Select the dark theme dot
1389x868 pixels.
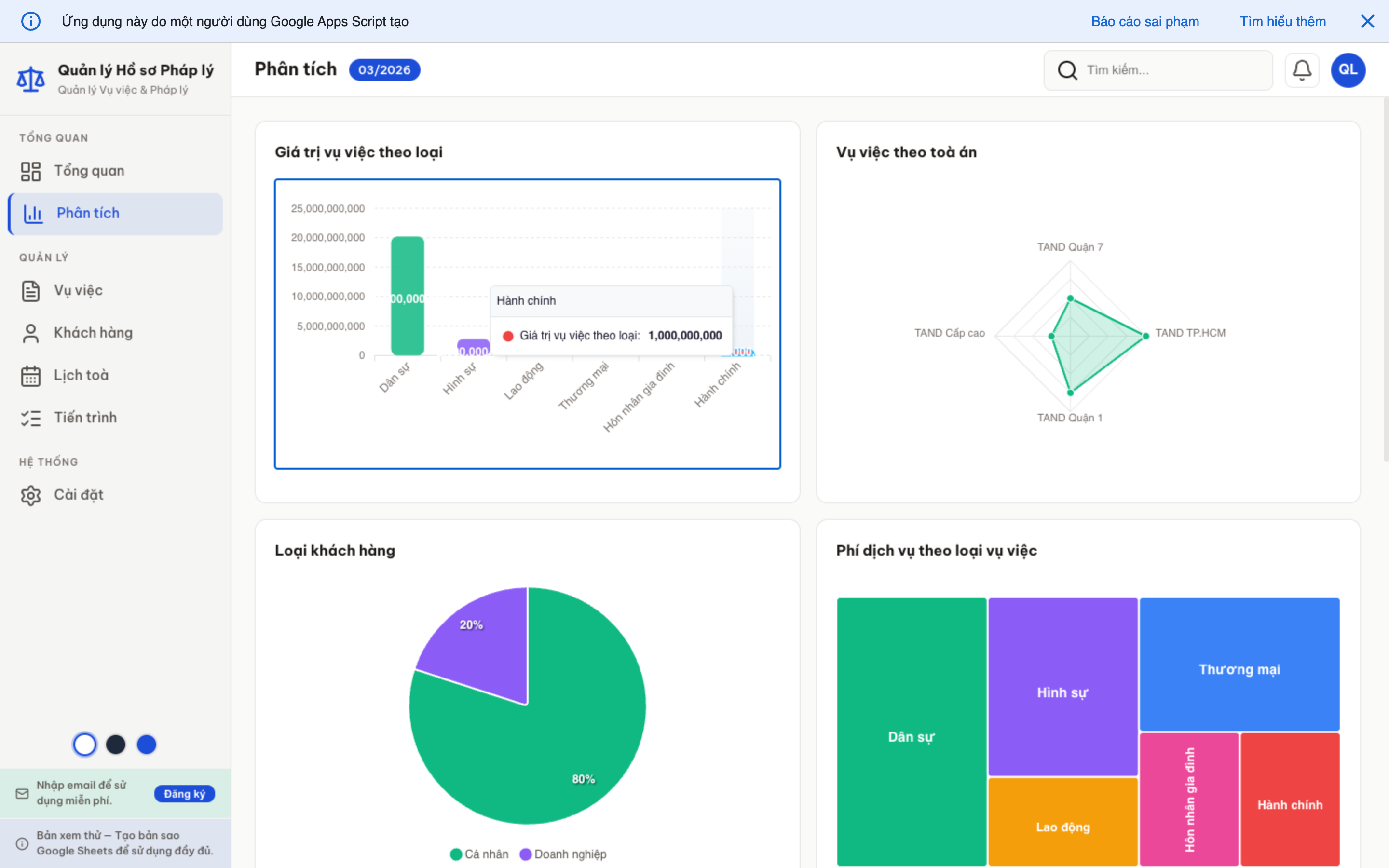tap(116, 744)
